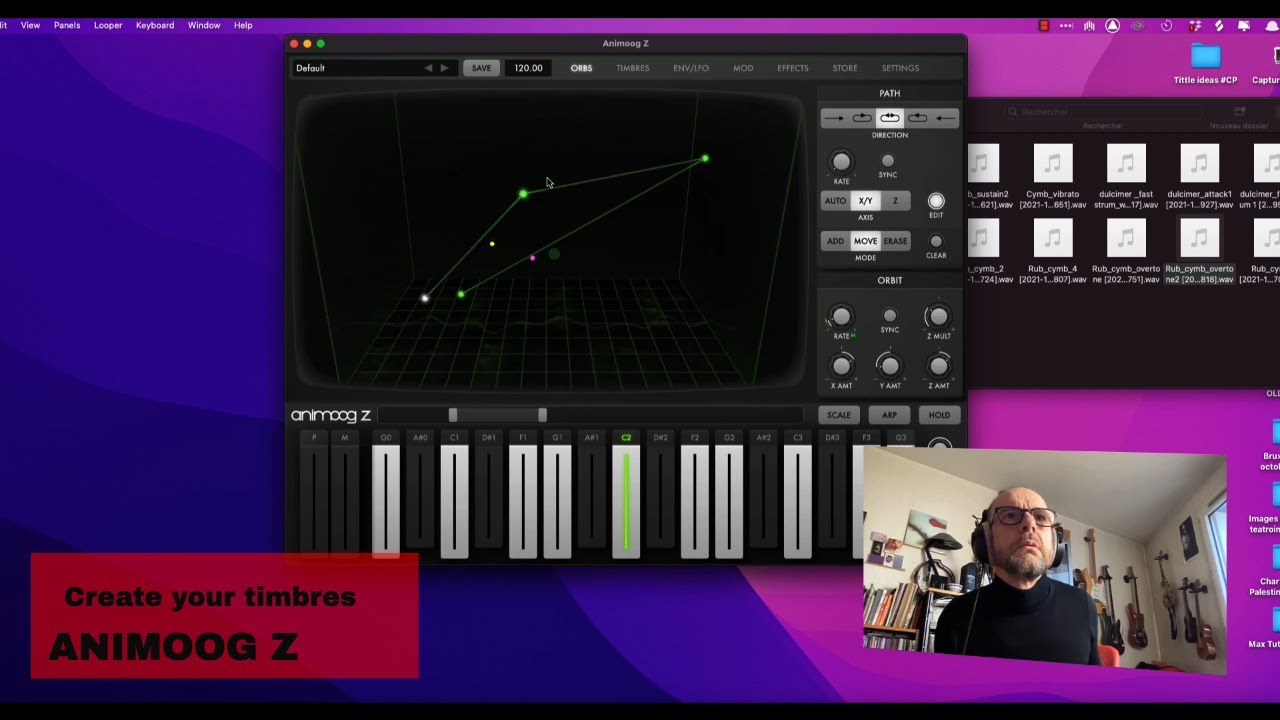
Task: Set path mode to MOVE
Action: pyautogui.click(x=866, y=241)
